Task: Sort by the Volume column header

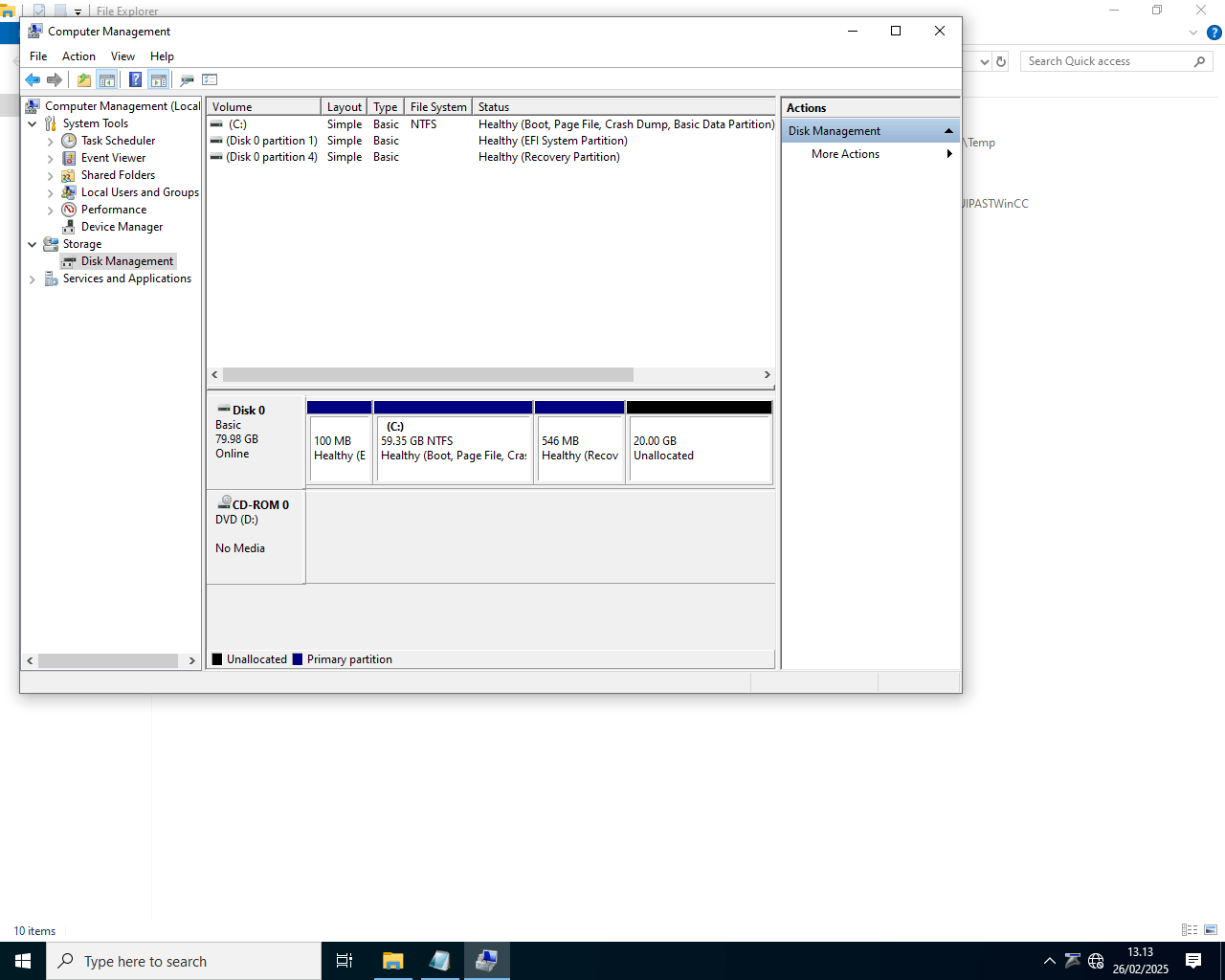Action: 263,107
